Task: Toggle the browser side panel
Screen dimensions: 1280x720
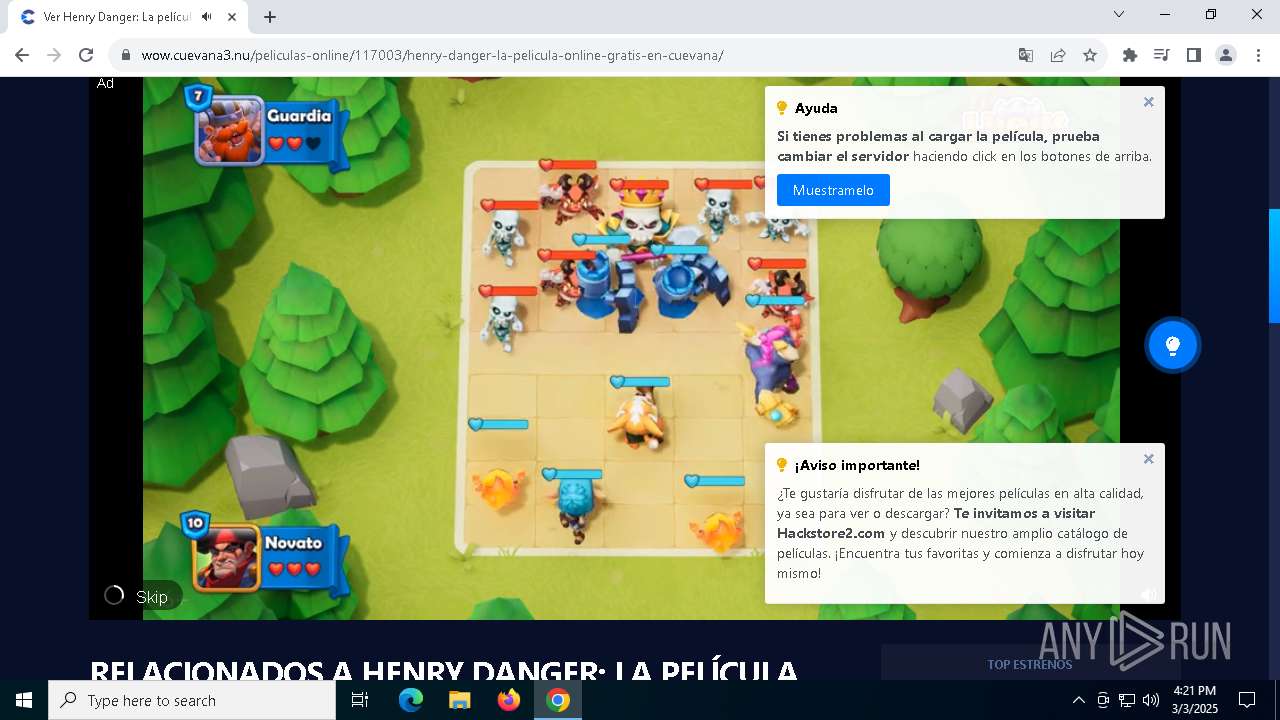Action: click(x=1194, y=55)
